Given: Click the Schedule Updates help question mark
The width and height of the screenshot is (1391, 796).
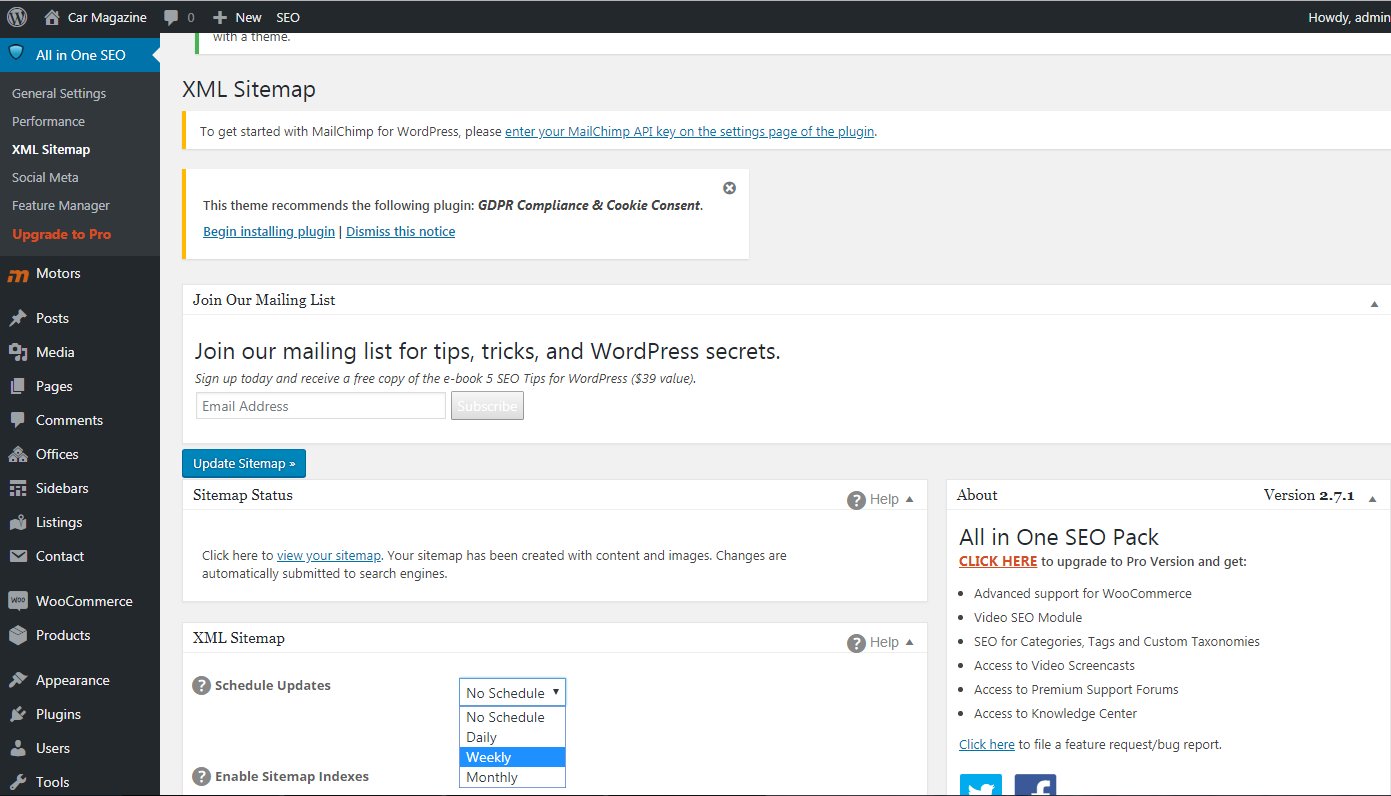Looking at the screenshot, I should click(201, 686).
